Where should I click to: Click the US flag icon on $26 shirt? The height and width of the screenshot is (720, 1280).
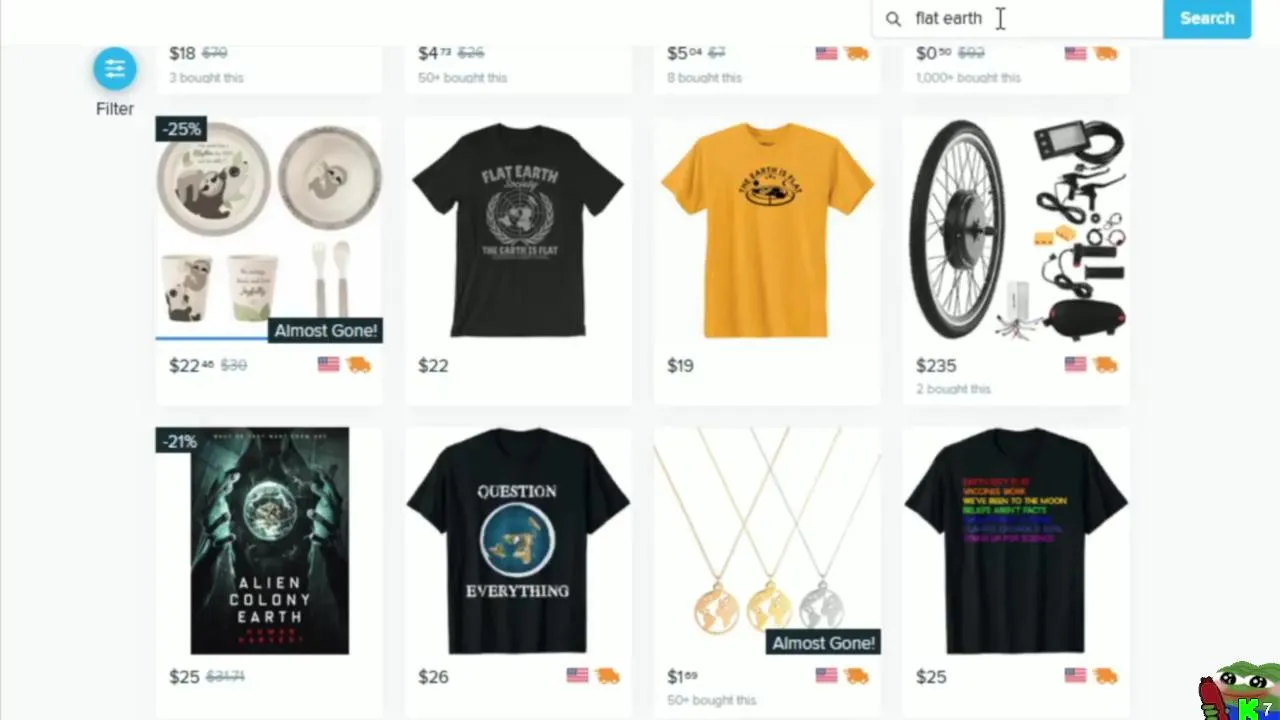577,676
